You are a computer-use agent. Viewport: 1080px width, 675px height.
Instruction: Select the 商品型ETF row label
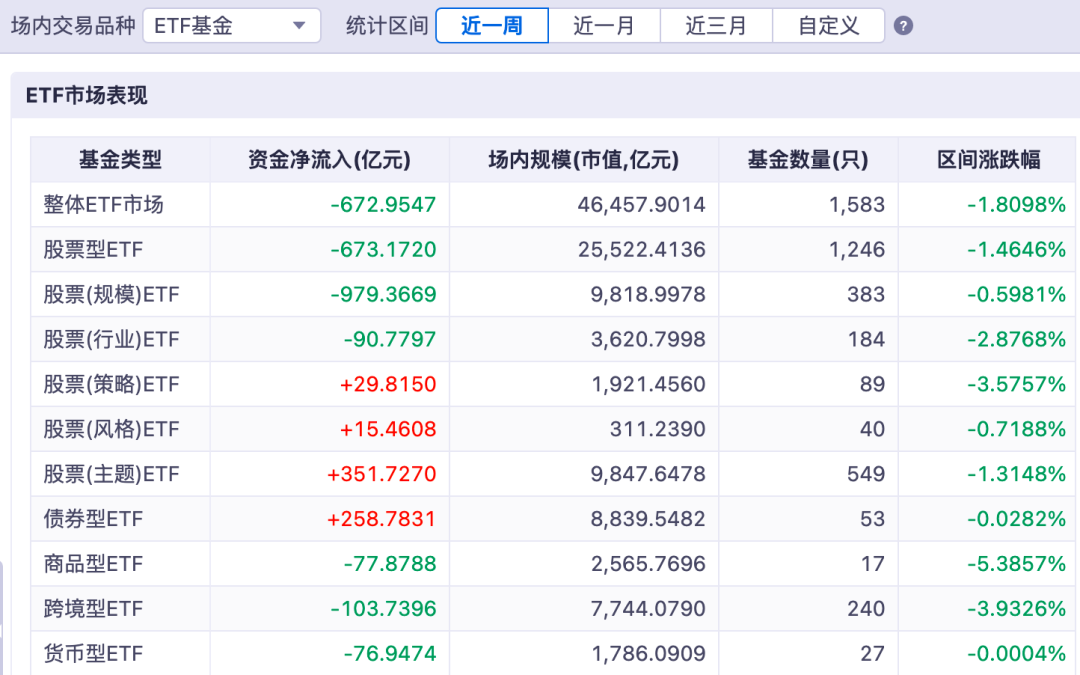click(x=93, y=564)
